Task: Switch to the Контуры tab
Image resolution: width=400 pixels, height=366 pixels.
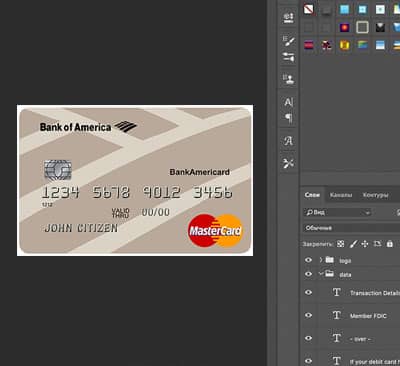Action: [376, 195]
